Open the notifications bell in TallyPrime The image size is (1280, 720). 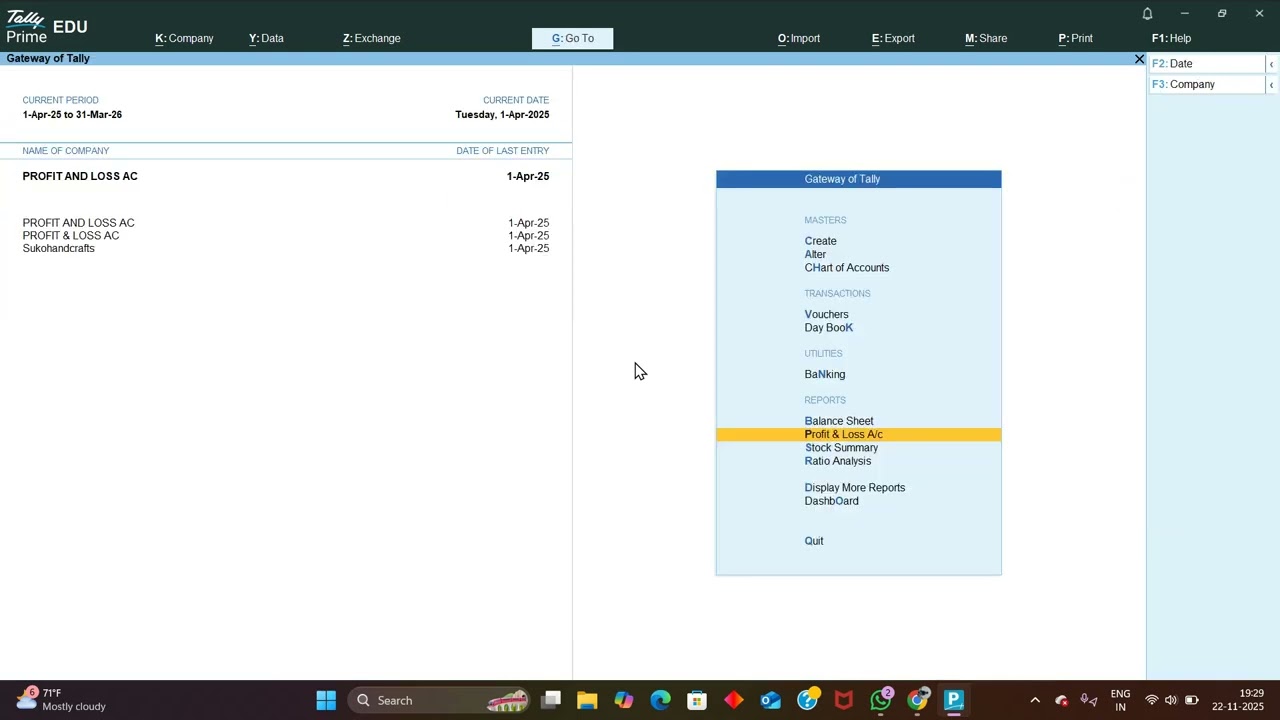1147,14
